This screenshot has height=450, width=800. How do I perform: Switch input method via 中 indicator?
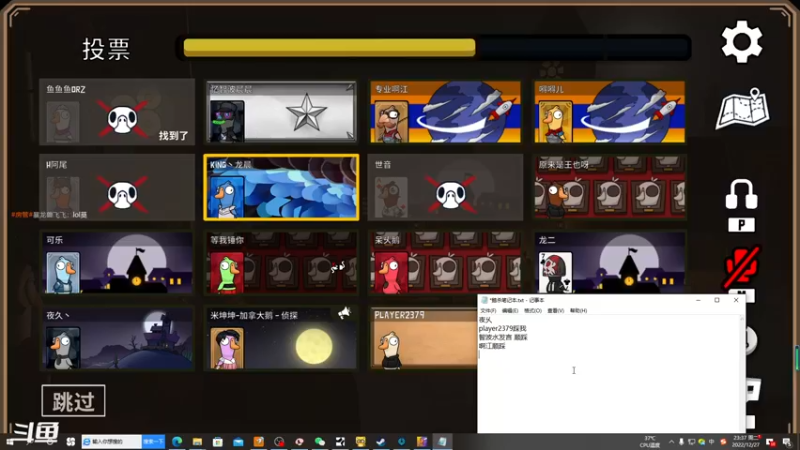pos(712,442)
